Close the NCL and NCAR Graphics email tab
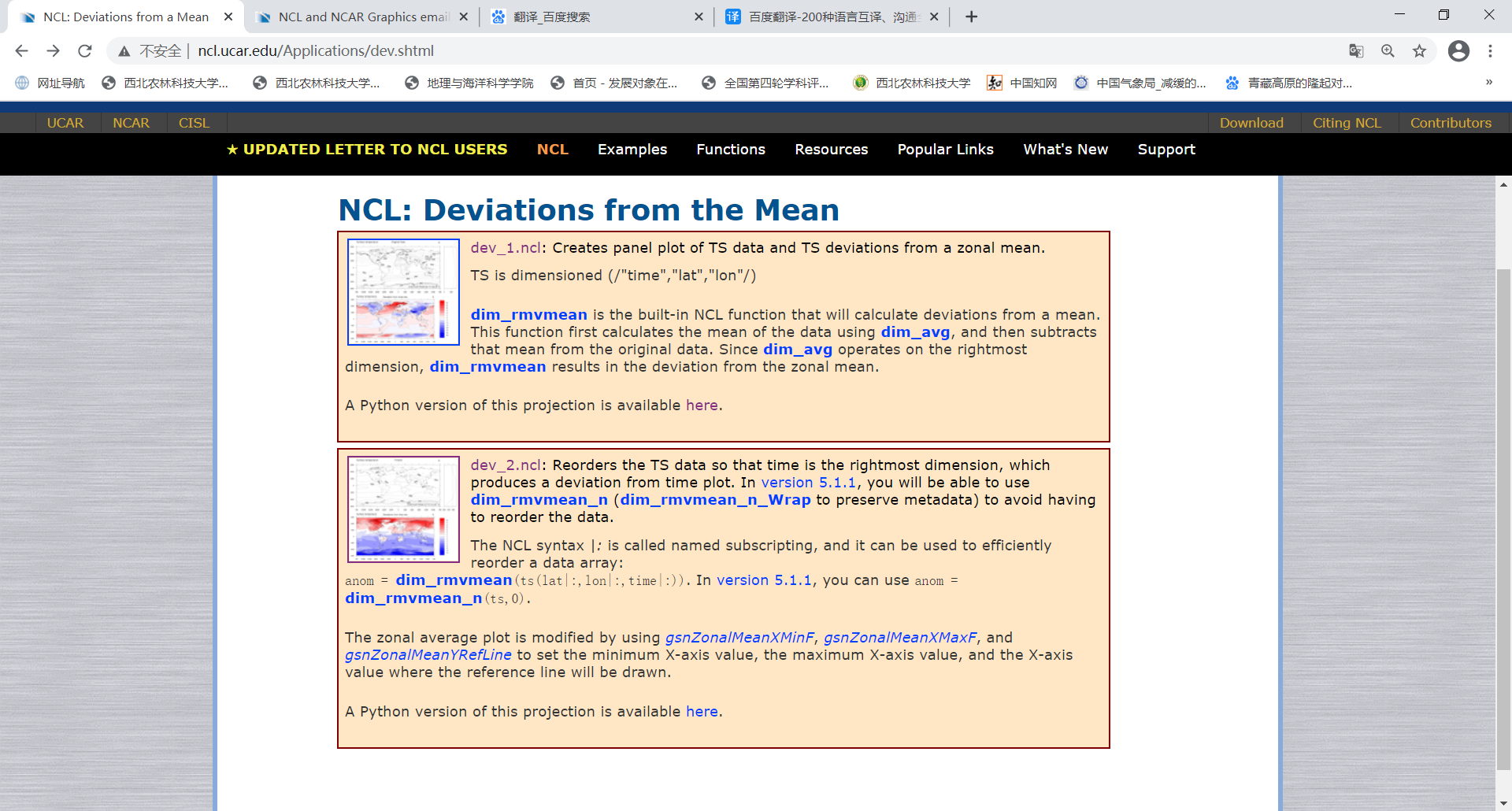Screen dimensions: 1512x811 coord(463,17)
